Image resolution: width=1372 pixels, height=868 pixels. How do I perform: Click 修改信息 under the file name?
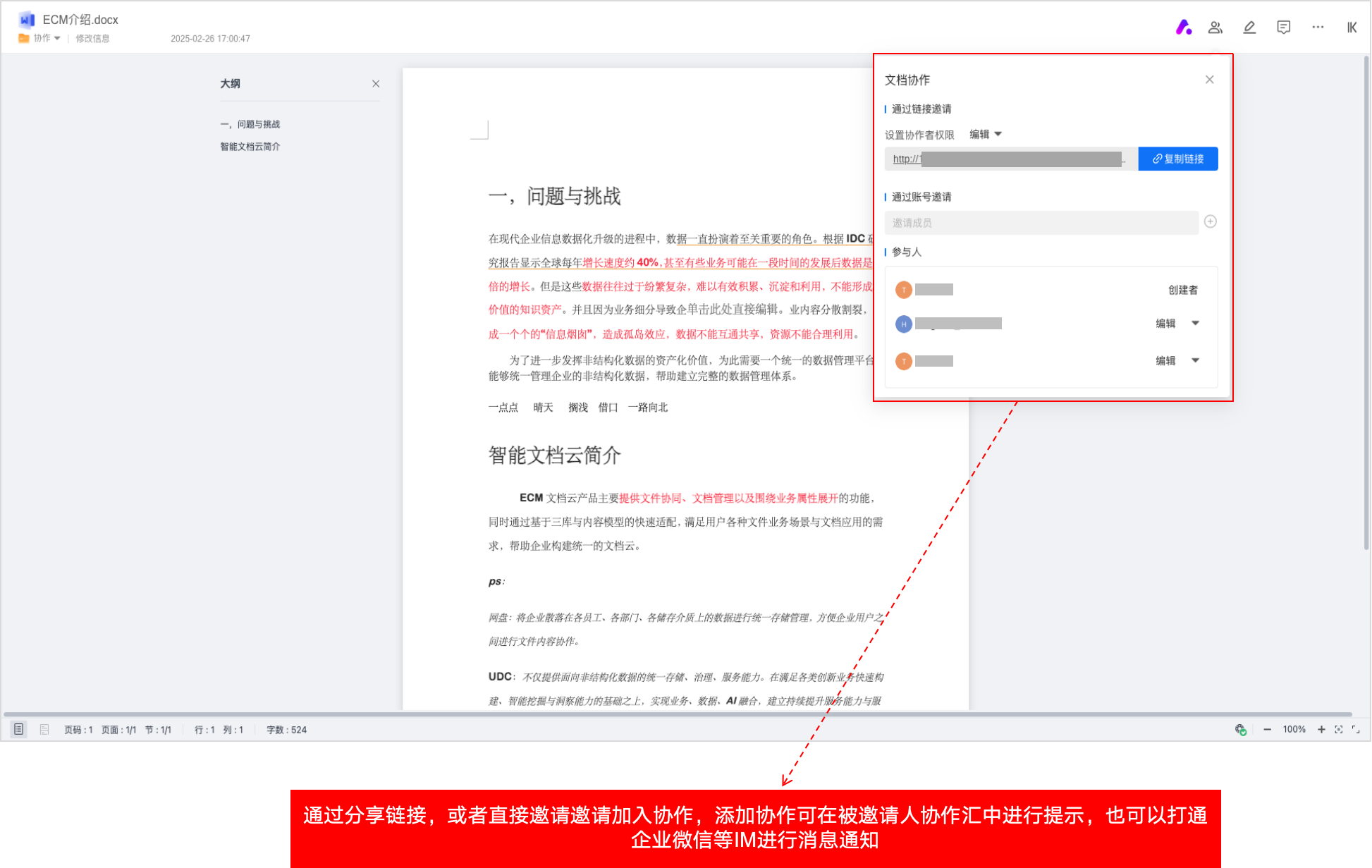92,38
